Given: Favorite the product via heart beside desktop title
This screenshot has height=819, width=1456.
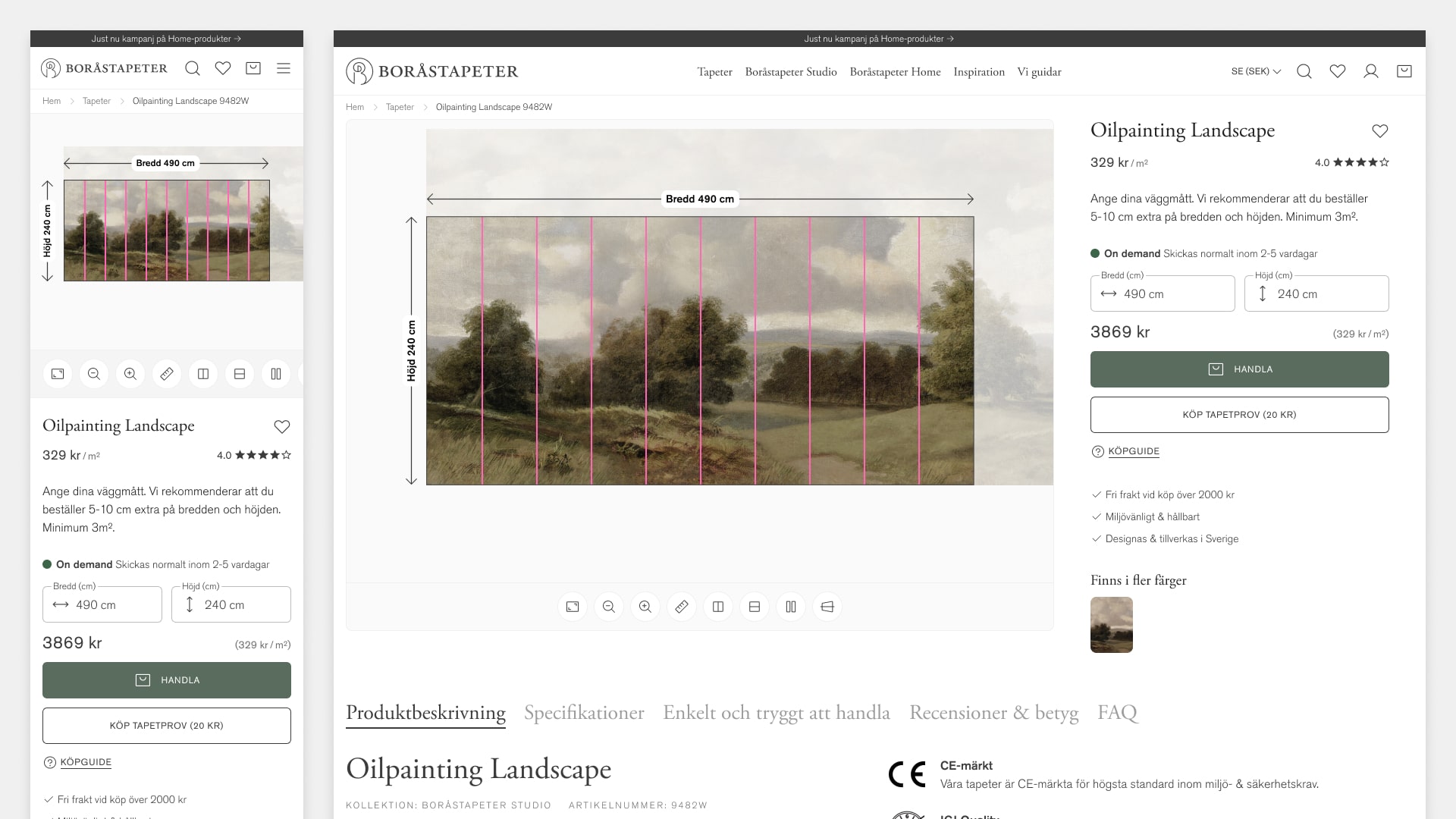Looking at the screenshot, I should coord(1379,131).
